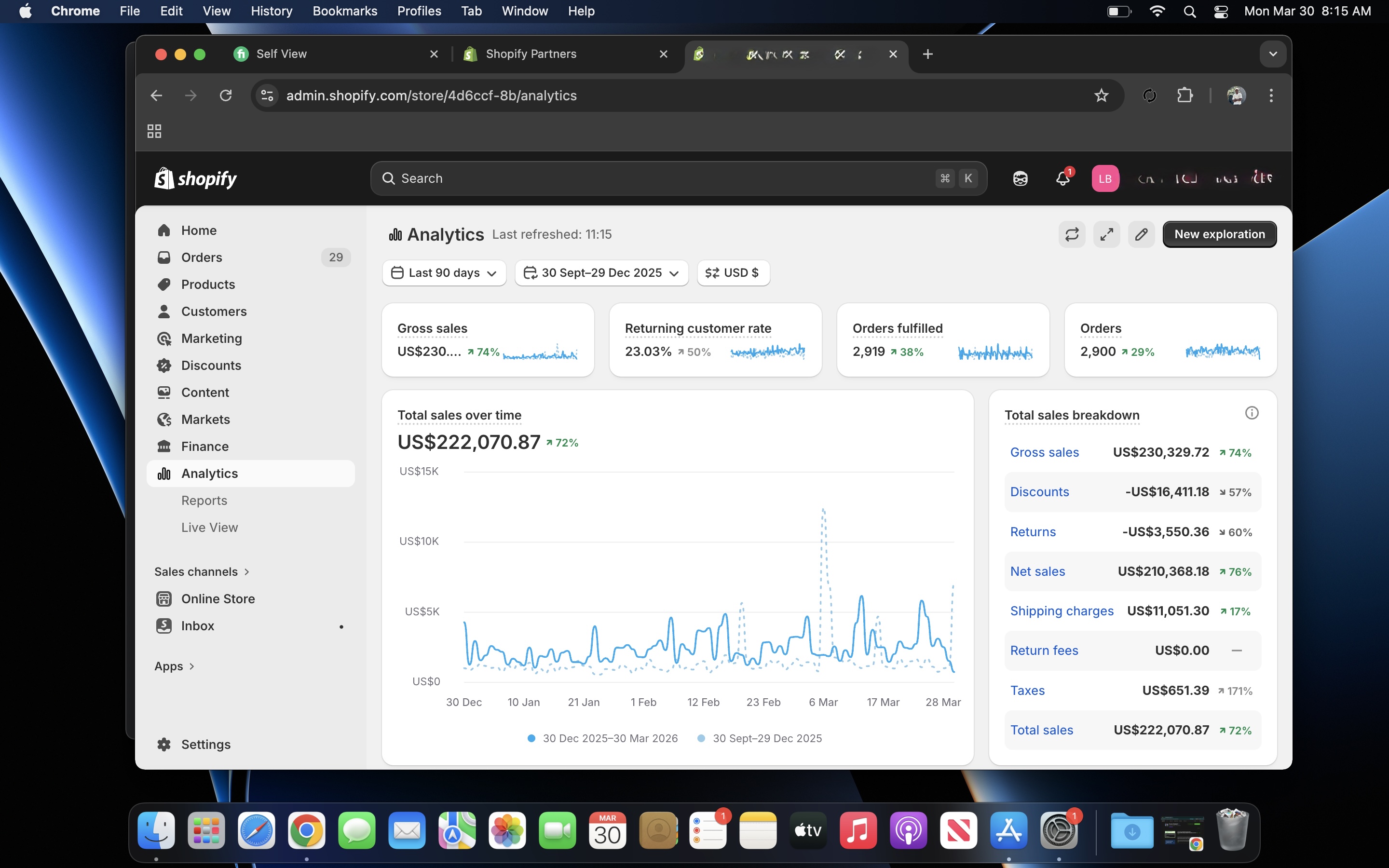Open the Net sales link in breakdown

(1037, 571)
